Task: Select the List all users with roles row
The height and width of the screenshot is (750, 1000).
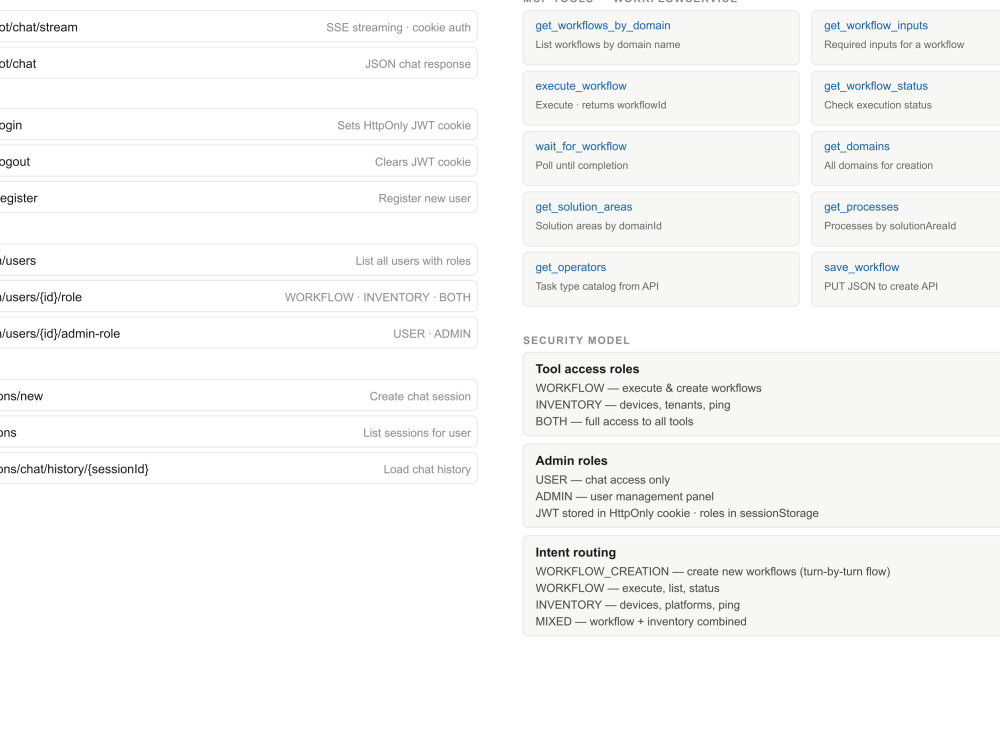Action: coord(238,260)
